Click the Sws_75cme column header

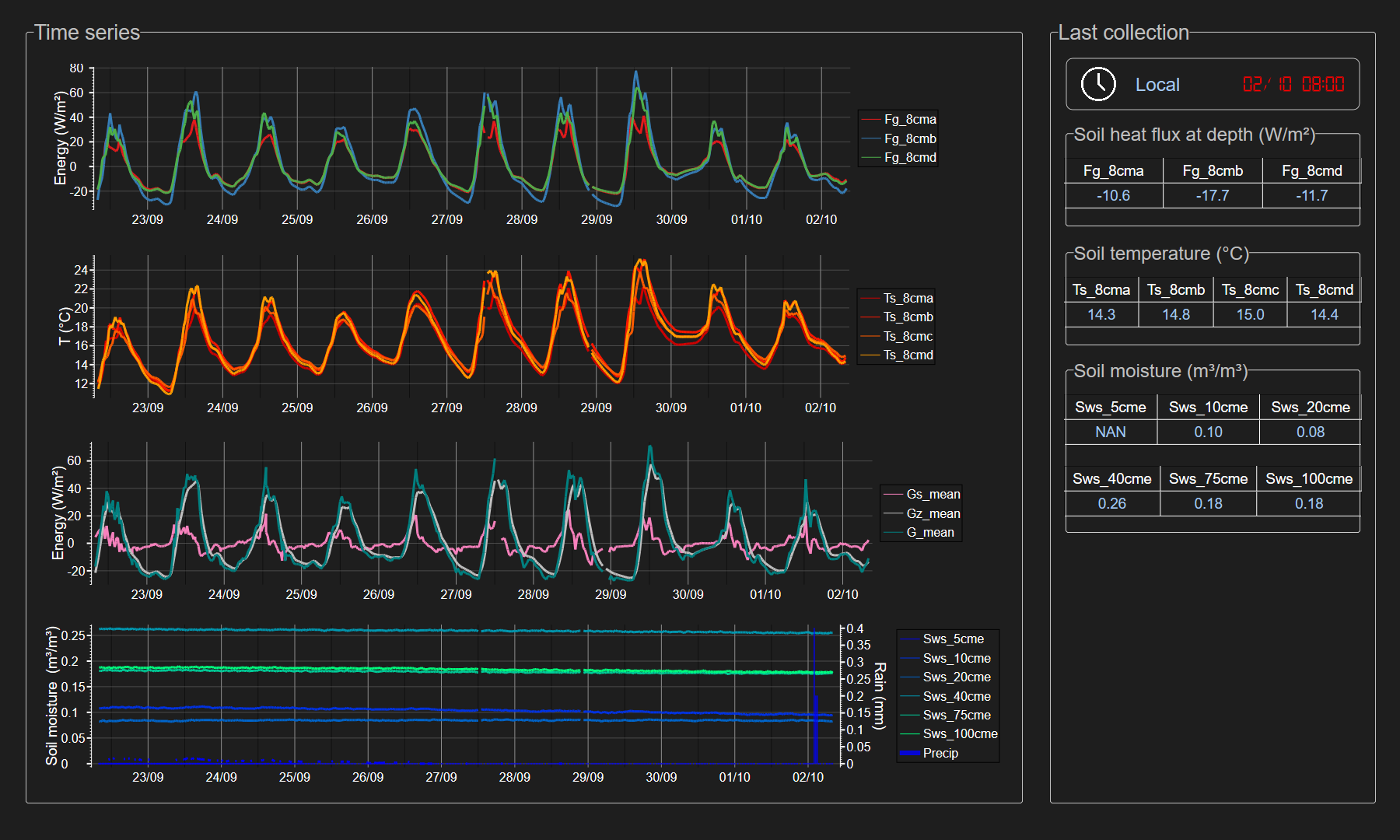click(x=1208, y=479)
